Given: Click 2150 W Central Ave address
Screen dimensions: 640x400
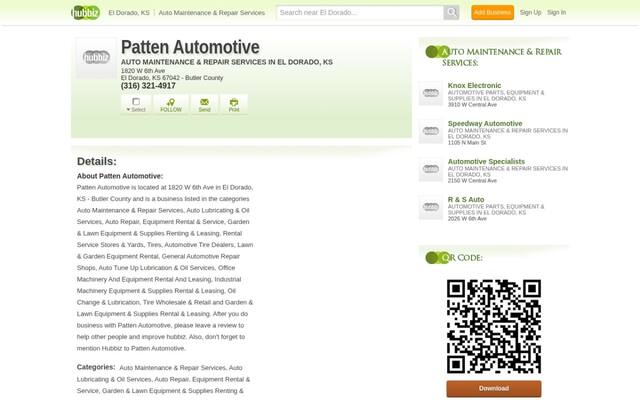Looking at the screenshot, I should click(x=472, y=180).
